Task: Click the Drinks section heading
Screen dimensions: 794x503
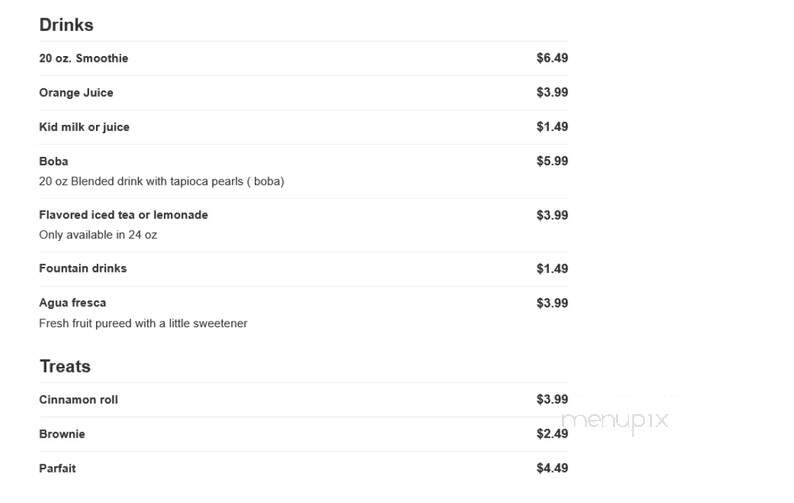Action: (x=66, y=25)
